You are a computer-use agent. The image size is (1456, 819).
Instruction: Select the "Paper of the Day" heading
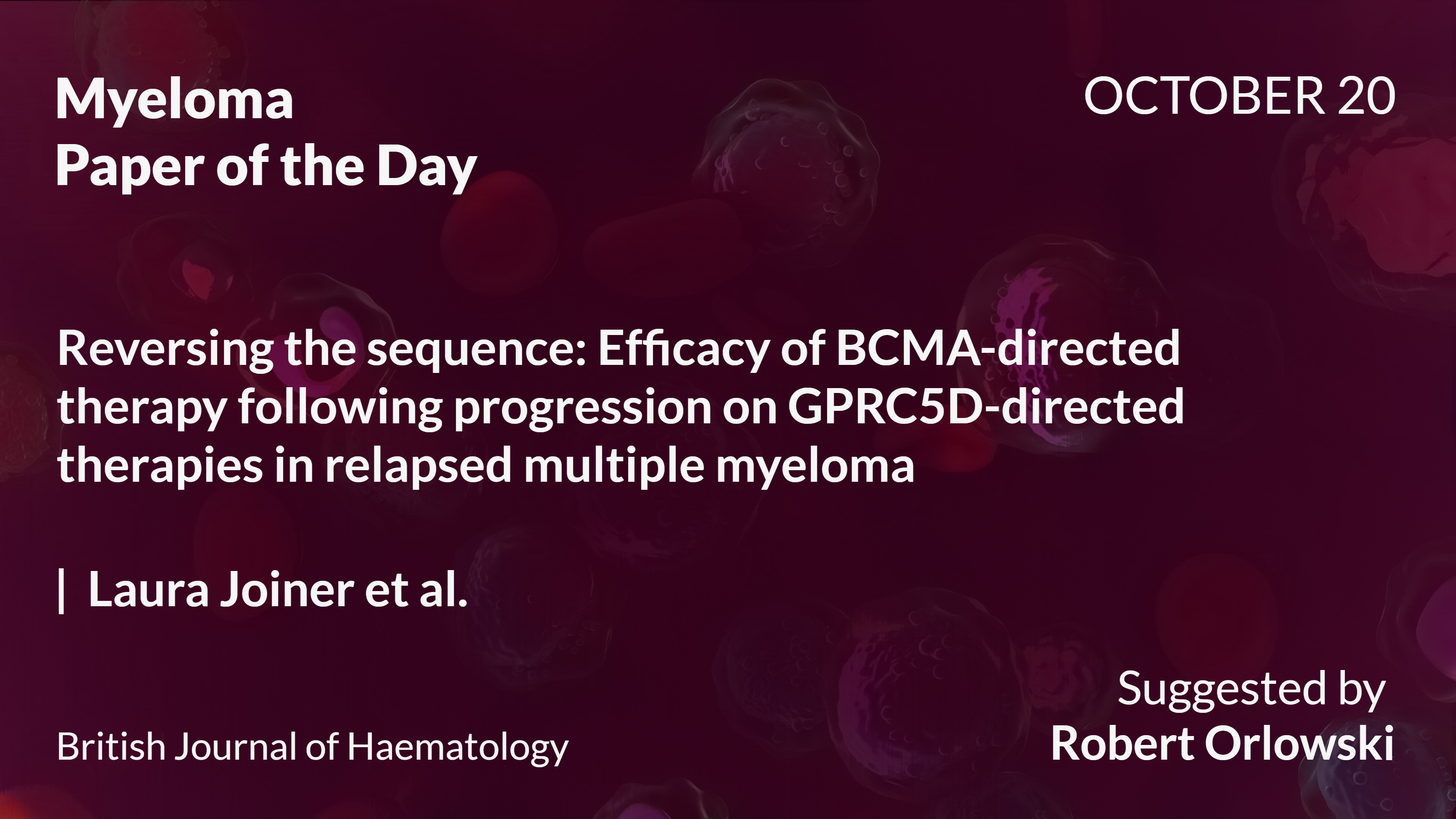(266, 167)
